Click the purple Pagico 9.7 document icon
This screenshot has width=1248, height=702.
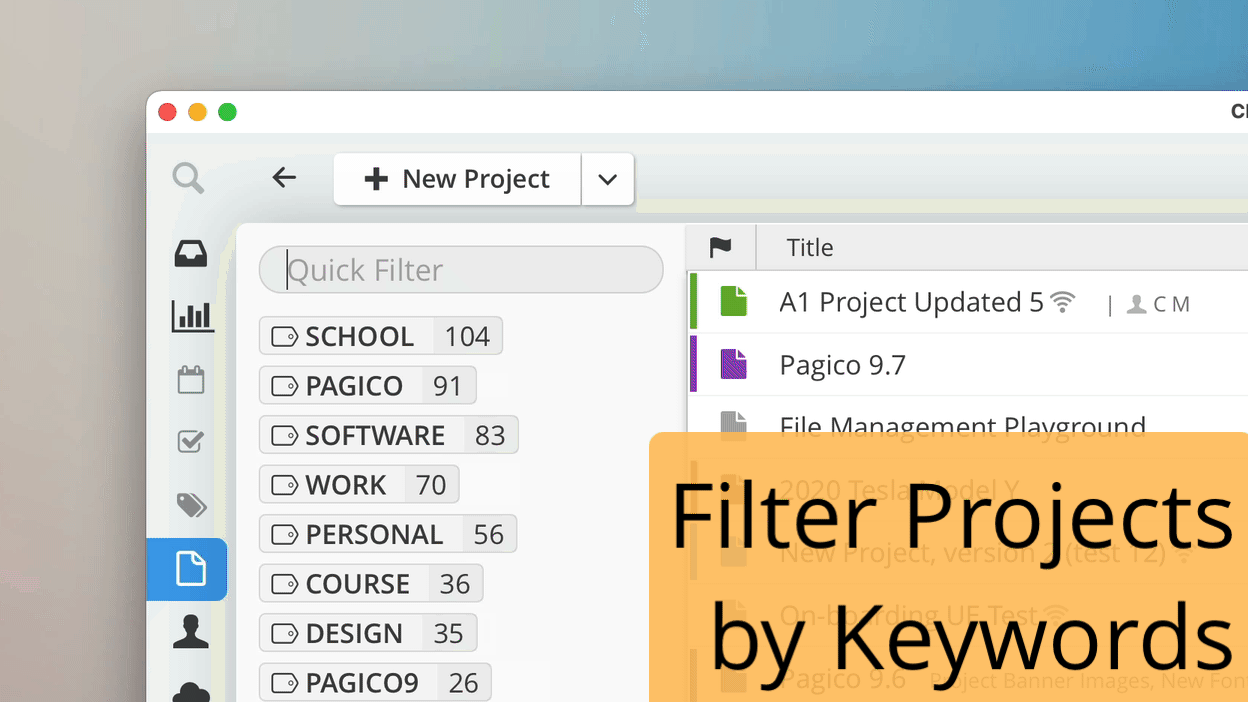[x=734, y=364]
